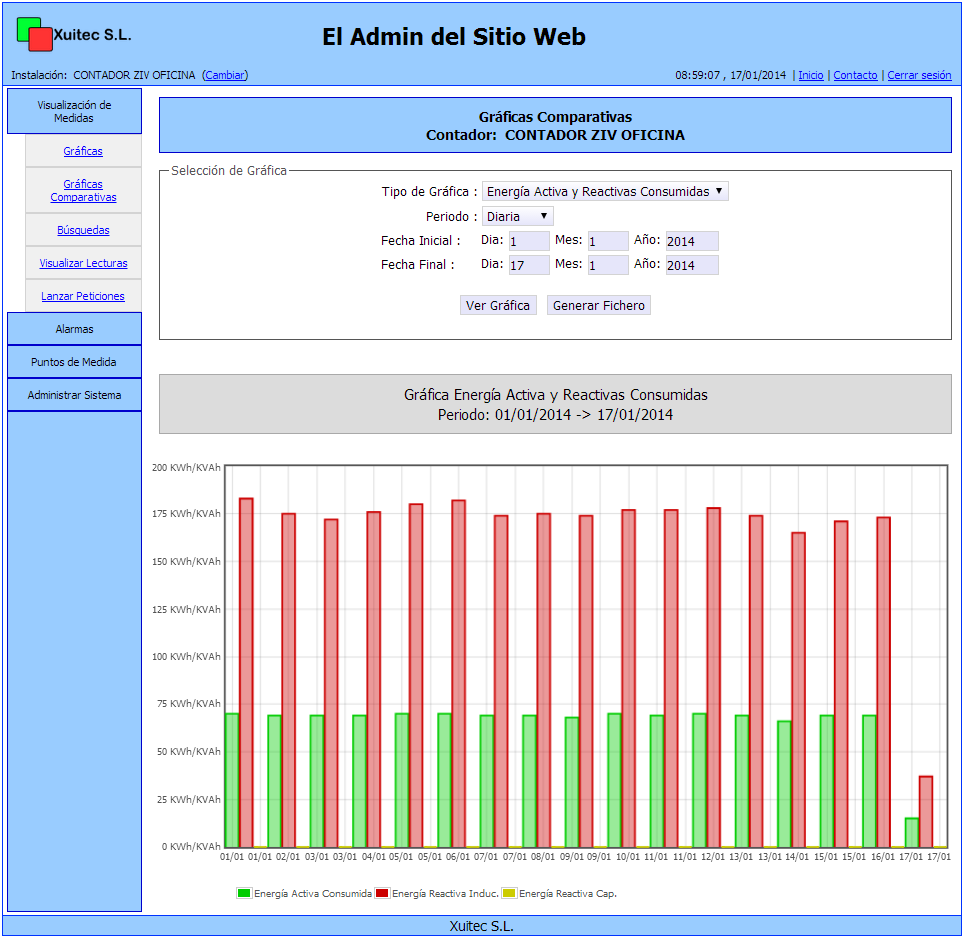Open the Búsquedas submenu link
This screenshot has width=965, height=940.
tap(83, 230)
